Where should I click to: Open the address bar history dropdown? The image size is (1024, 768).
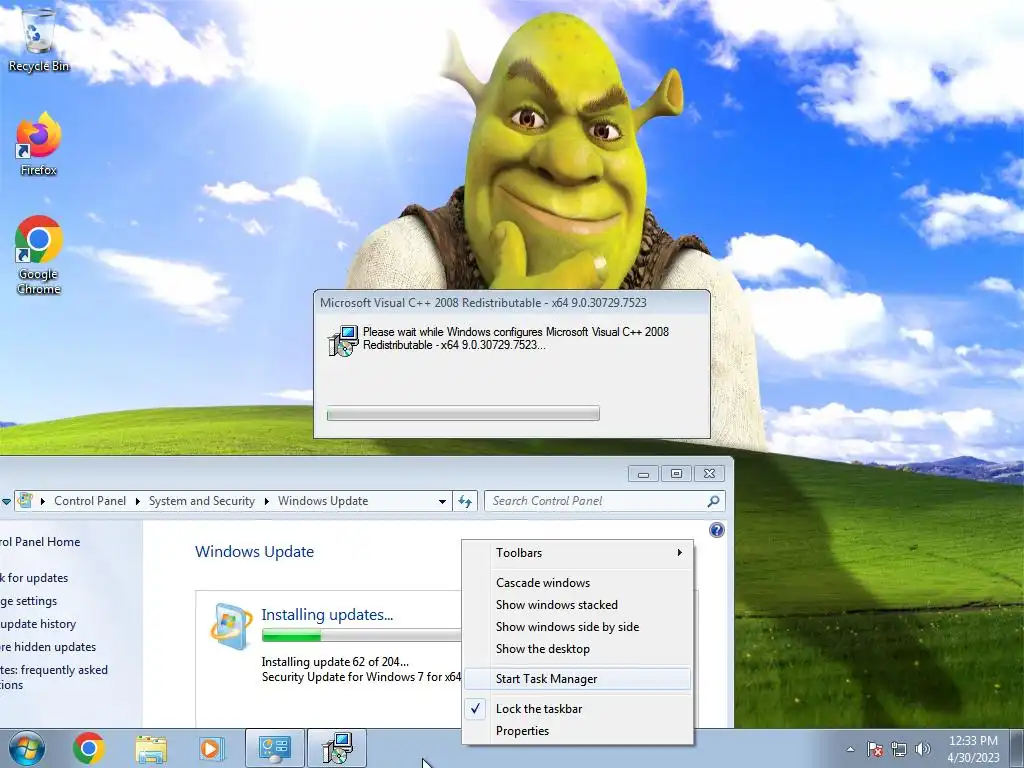(442, 501)
